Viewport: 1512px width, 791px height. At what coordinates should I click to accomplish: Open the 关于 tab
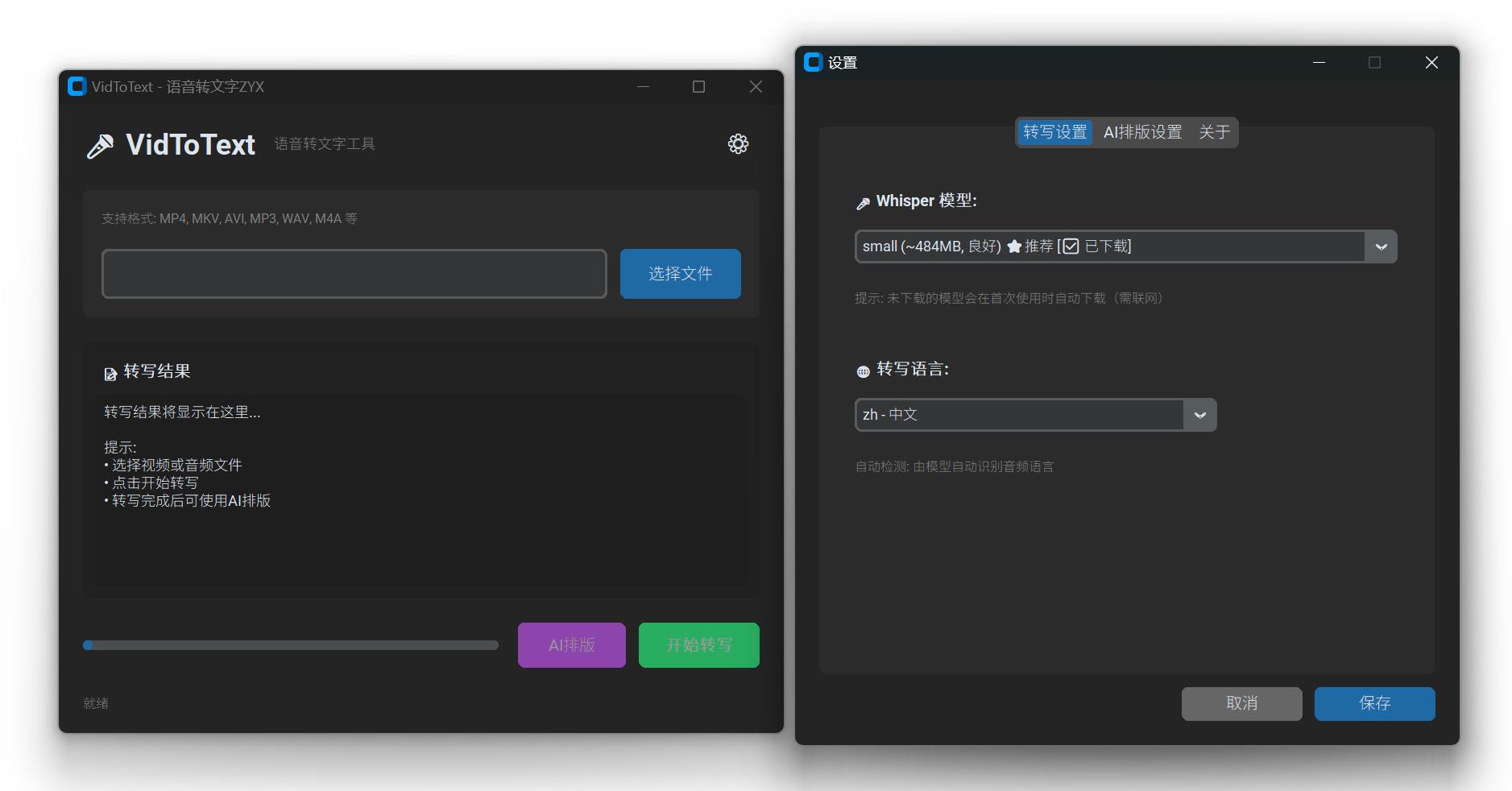coord(1214,132)
